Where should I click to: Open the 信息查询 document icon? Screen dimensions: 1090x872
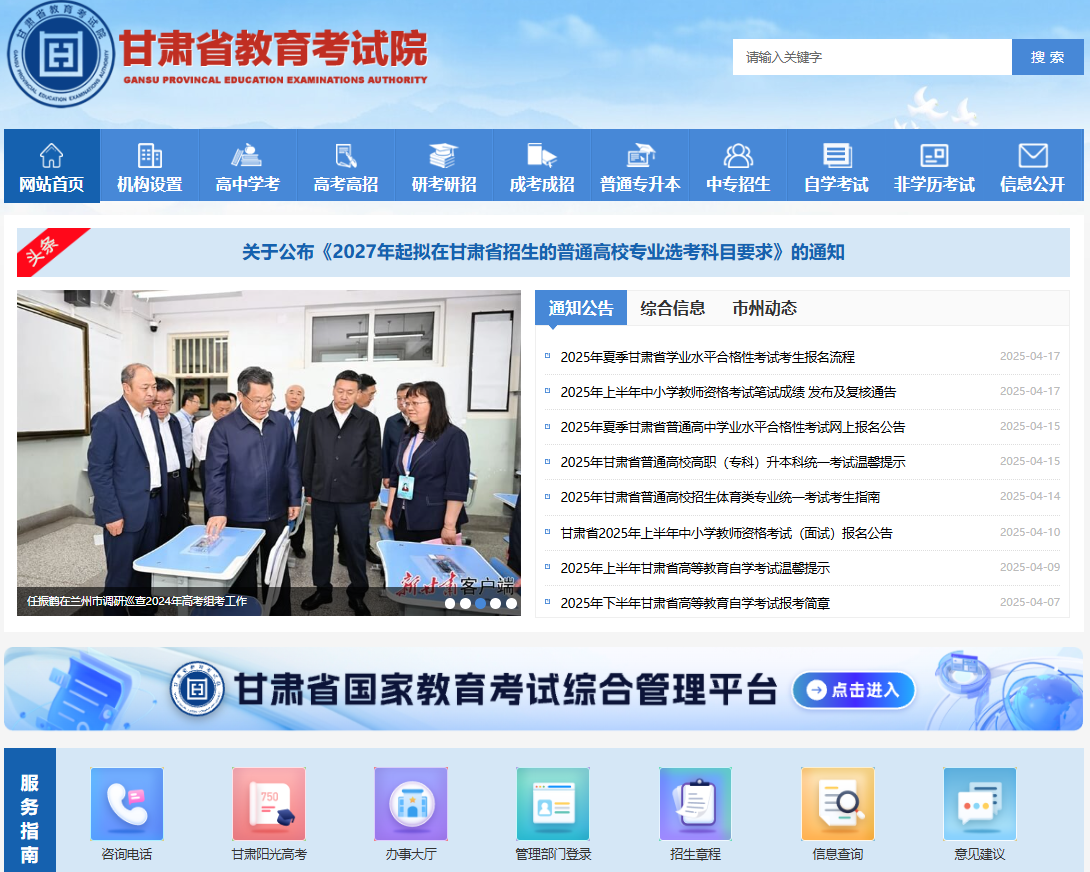838,804
